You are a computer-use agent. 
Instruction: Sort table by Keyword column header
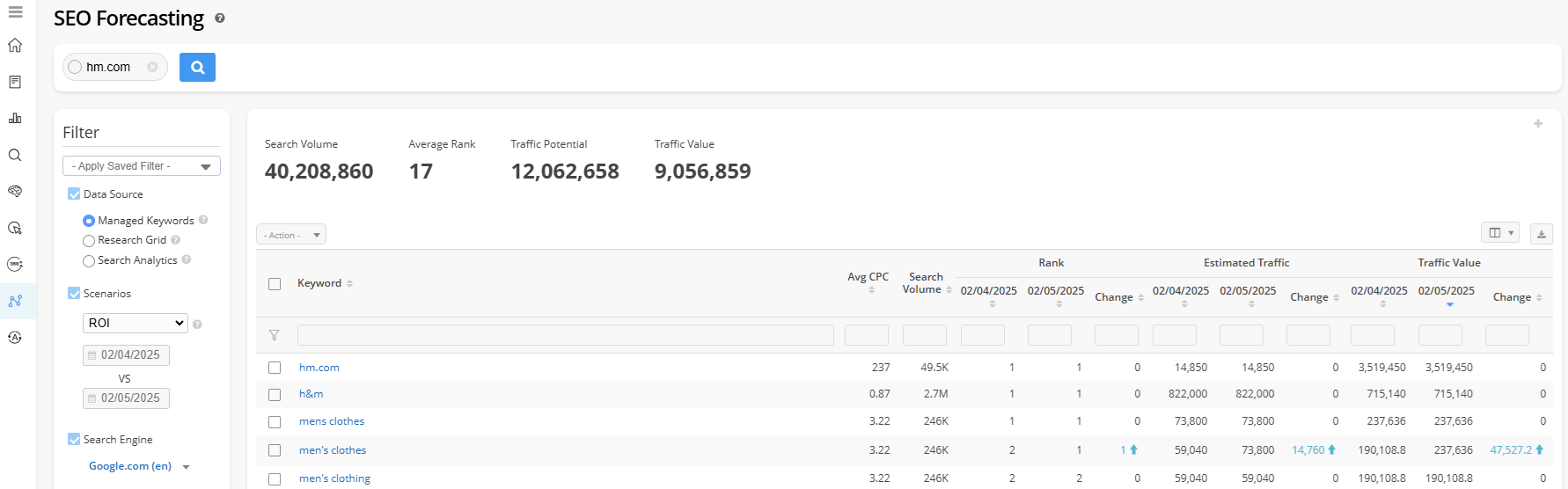(319, 283)
